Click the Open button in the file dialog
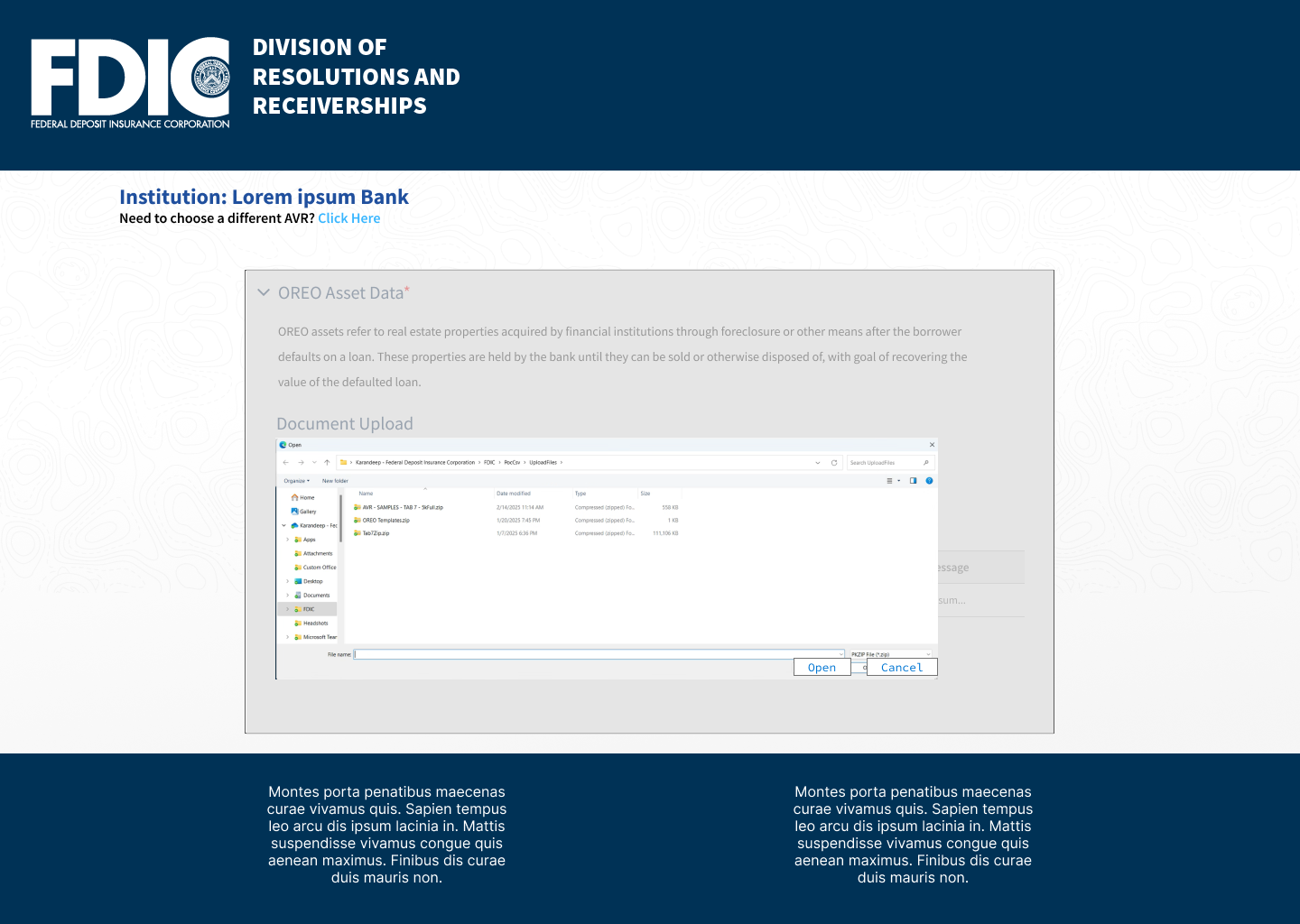The height and width of the screenshot is (924, 1300). pyautogui.click(x=822, y=667)
